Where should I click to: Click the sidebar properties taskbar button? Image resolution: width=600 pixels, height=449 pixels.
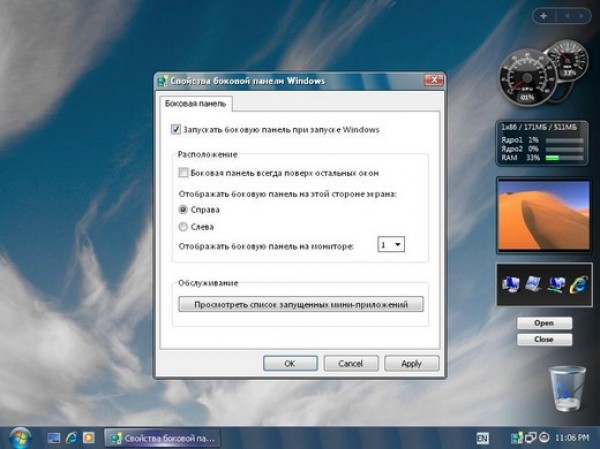tap(163, 438)
